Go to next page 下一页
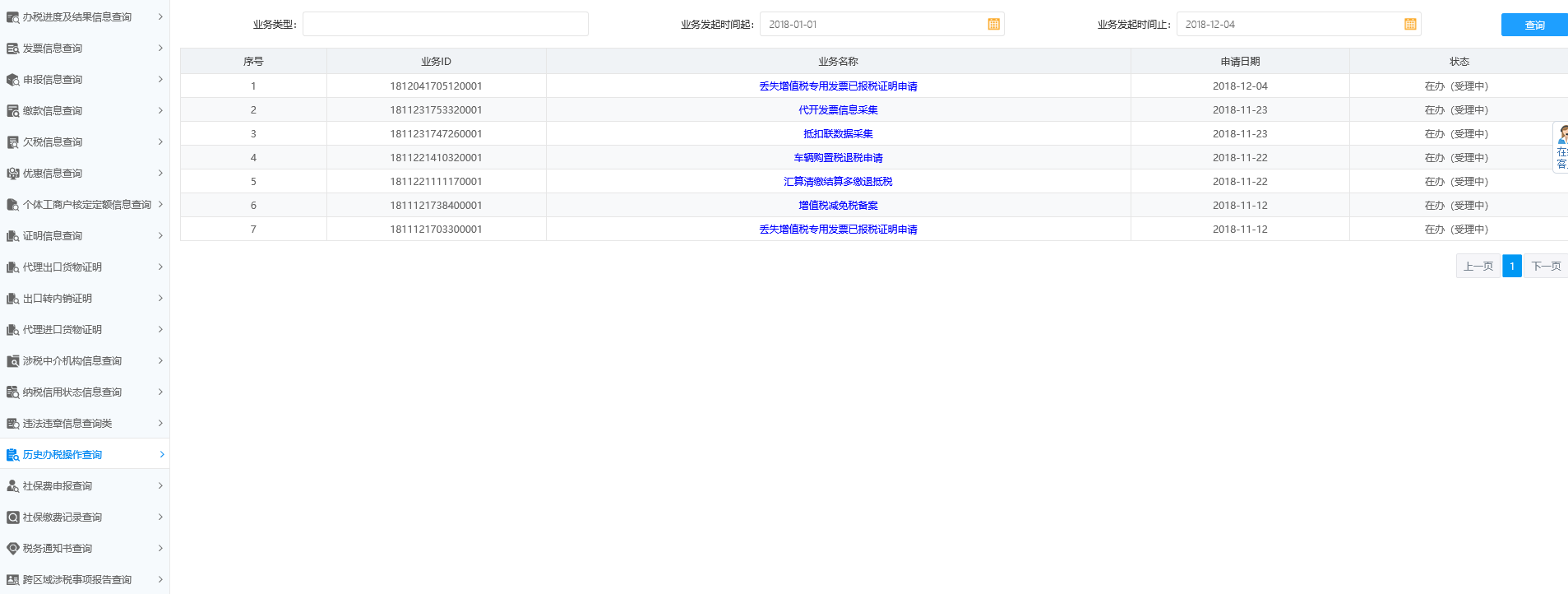Screen dimensions: 1568x594 [1546, 267]
